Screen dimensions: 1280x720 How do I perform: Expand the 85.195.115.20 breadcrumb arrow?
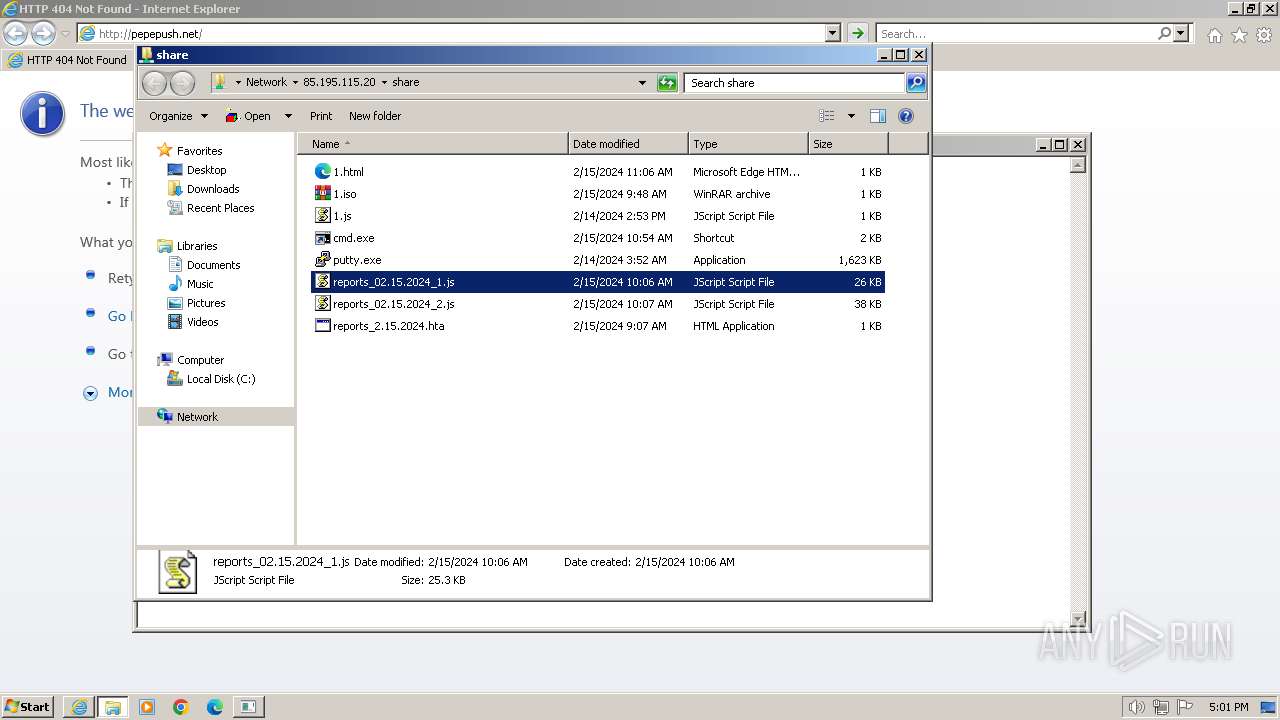(384, 83)
